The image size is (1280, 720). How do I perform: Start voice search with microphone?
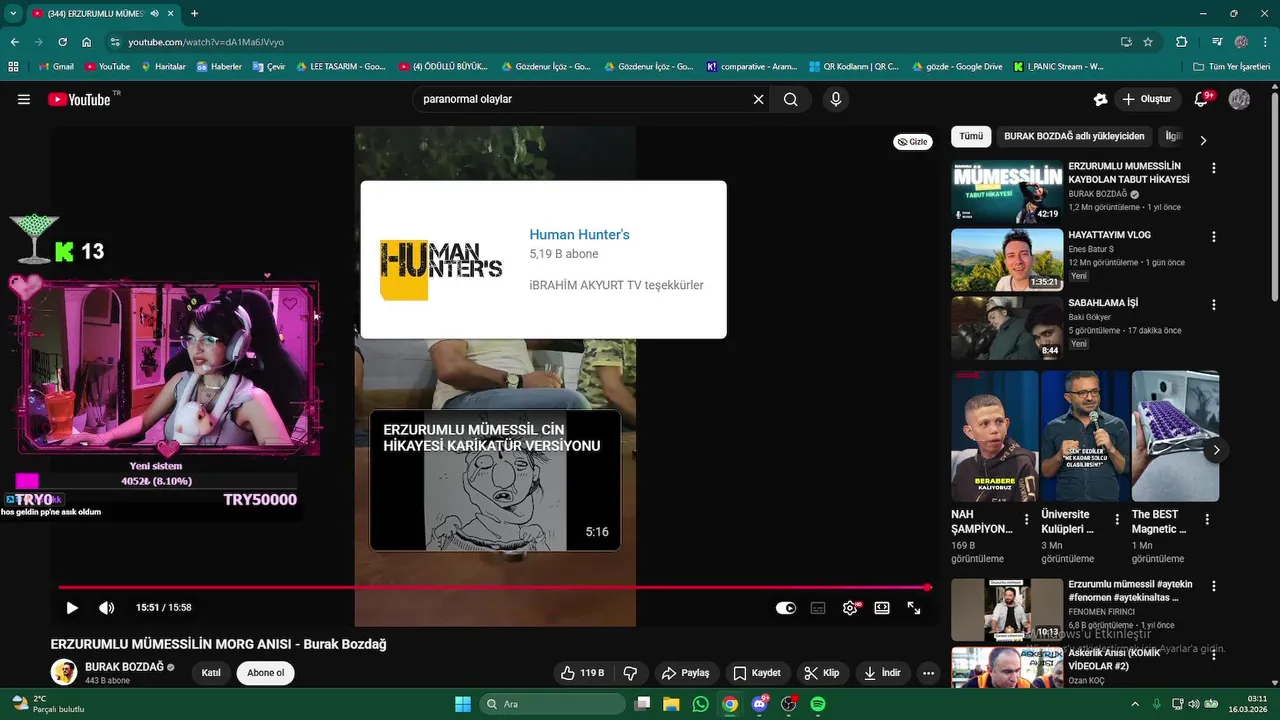[x=836, y=99]
